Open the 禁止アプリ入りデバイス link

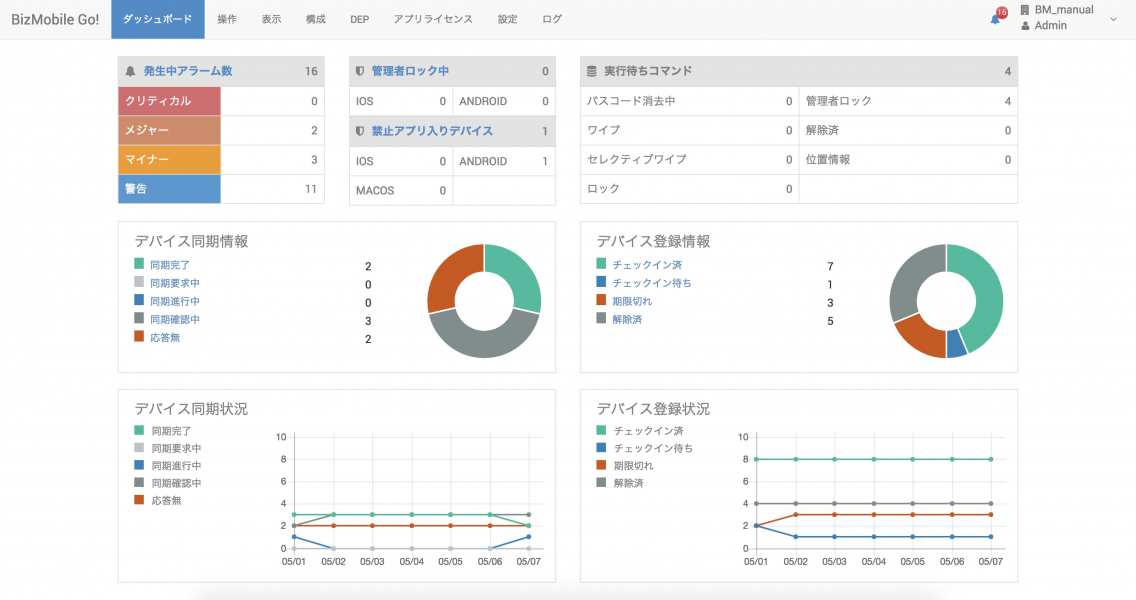tap(432, 131)
